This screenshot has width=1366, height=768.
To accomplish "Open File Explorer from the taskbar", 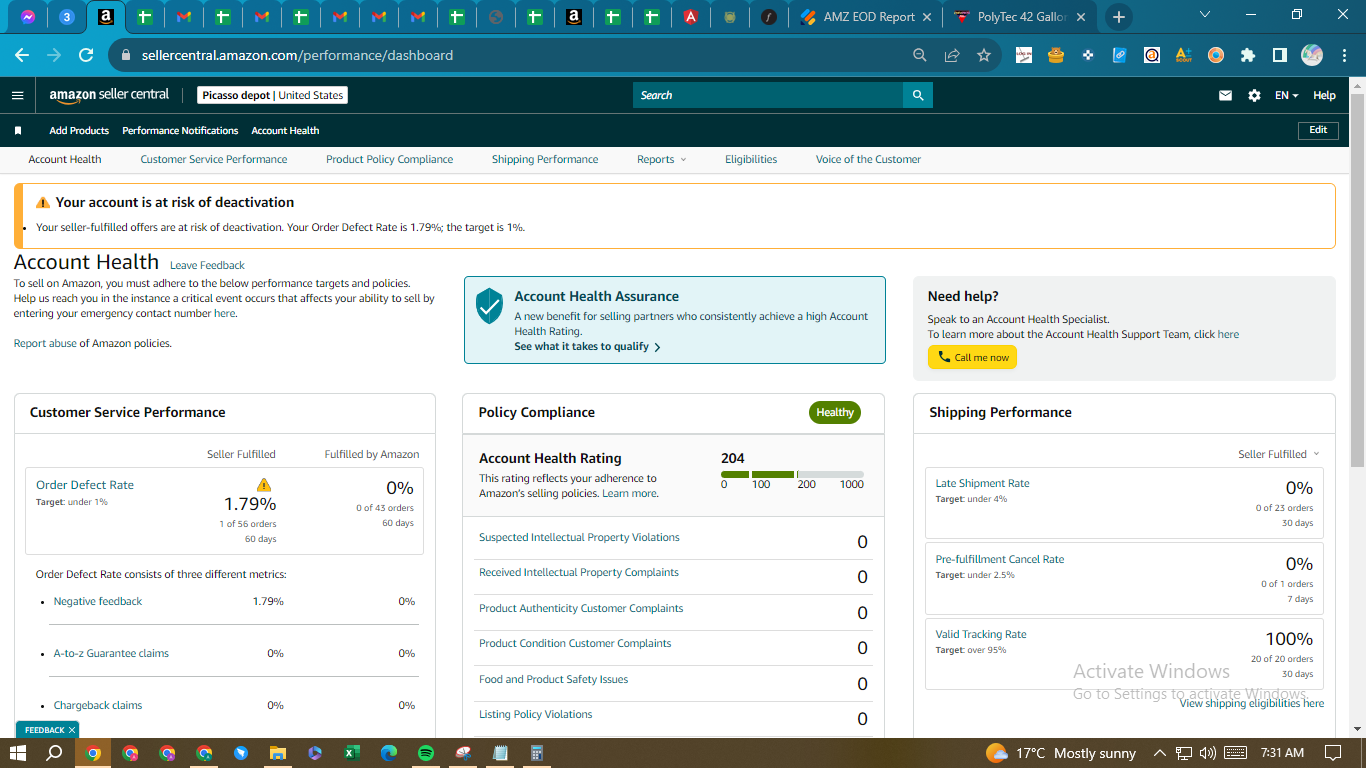I will tap(277, 753).
